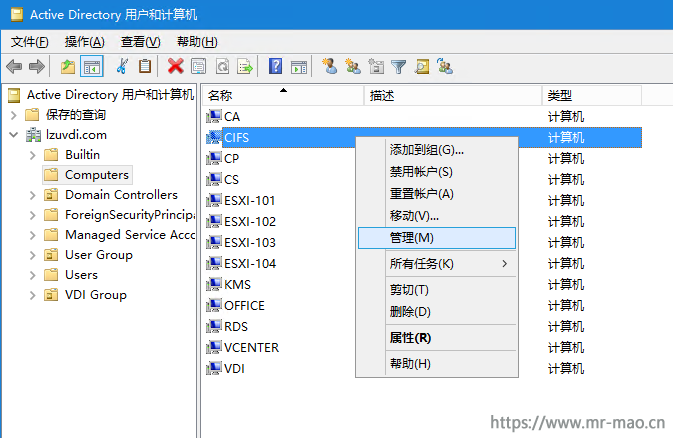Select the ESXI-104 computer row
The width and height of the screenshot is (673, 438).
(x=423, y=264)
